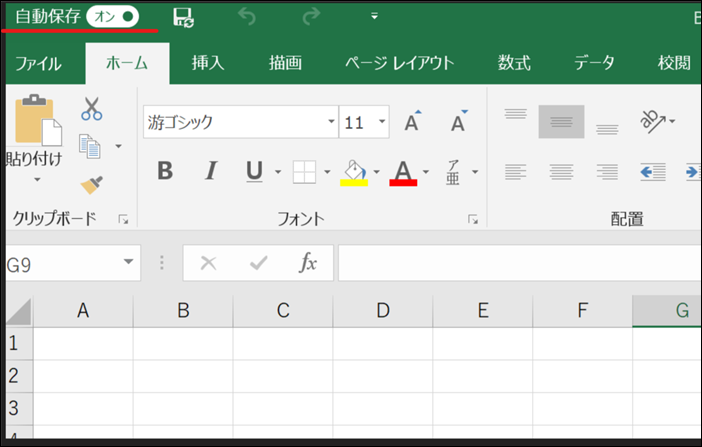Click the scissors cut icon
This screenshot has height=447, width=702.
coord(92,109)
